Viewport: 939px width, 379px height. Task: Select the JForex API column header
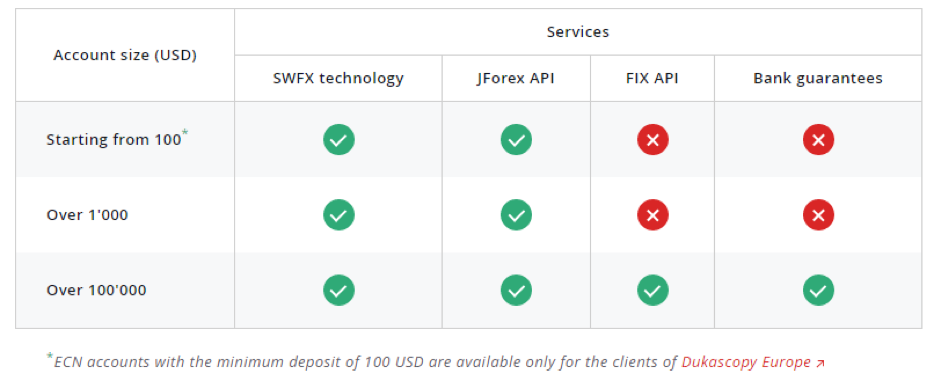516,78
